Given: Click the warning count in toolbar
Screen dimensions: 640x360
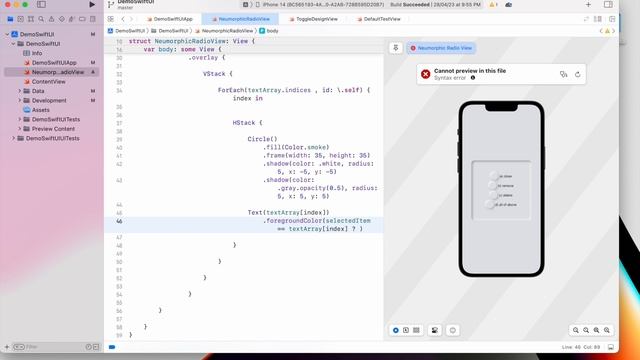Looking at the screenshot, I should (x=493, y=4).
